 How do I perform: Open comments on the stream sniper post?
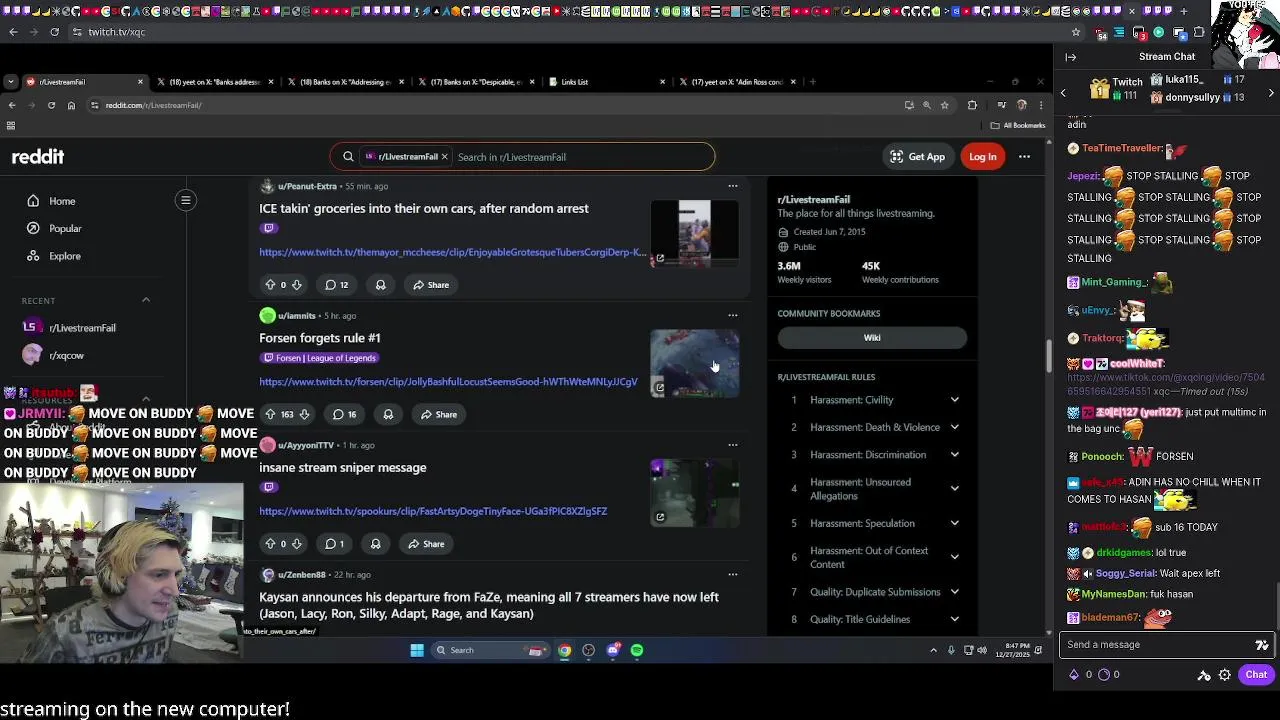(x=334, y=544)
